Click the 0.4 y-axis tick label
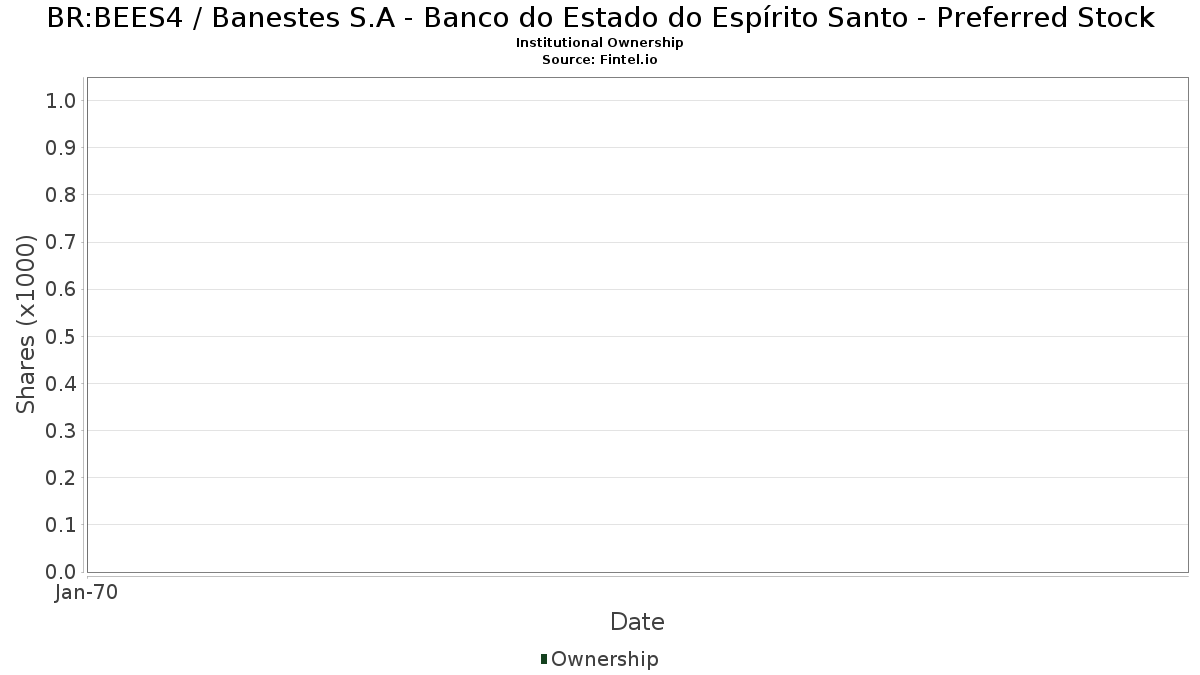 [x=61, y=383]
